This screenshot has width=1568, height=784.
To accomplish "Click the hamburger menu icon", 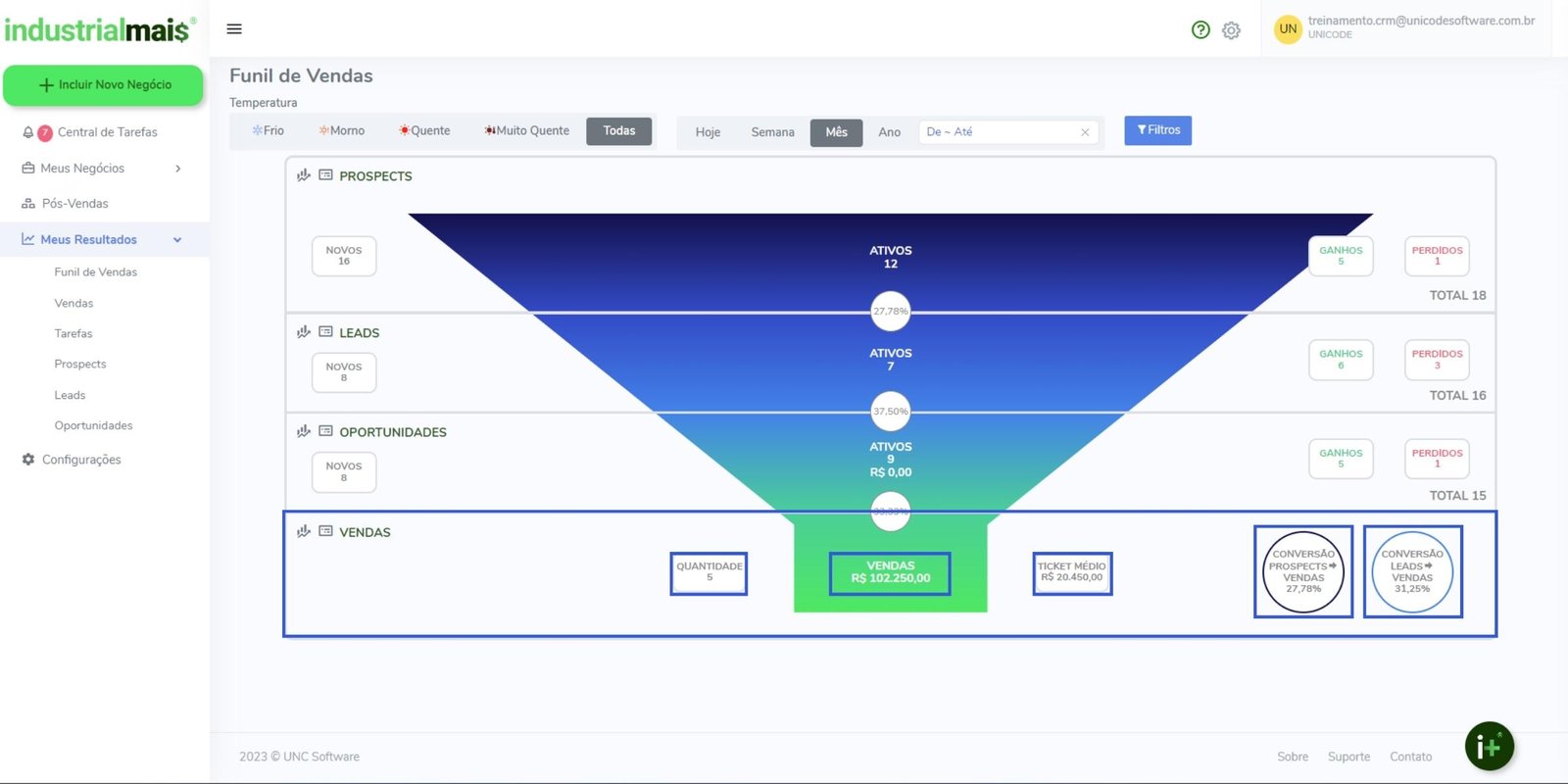I will pos(234,29).
